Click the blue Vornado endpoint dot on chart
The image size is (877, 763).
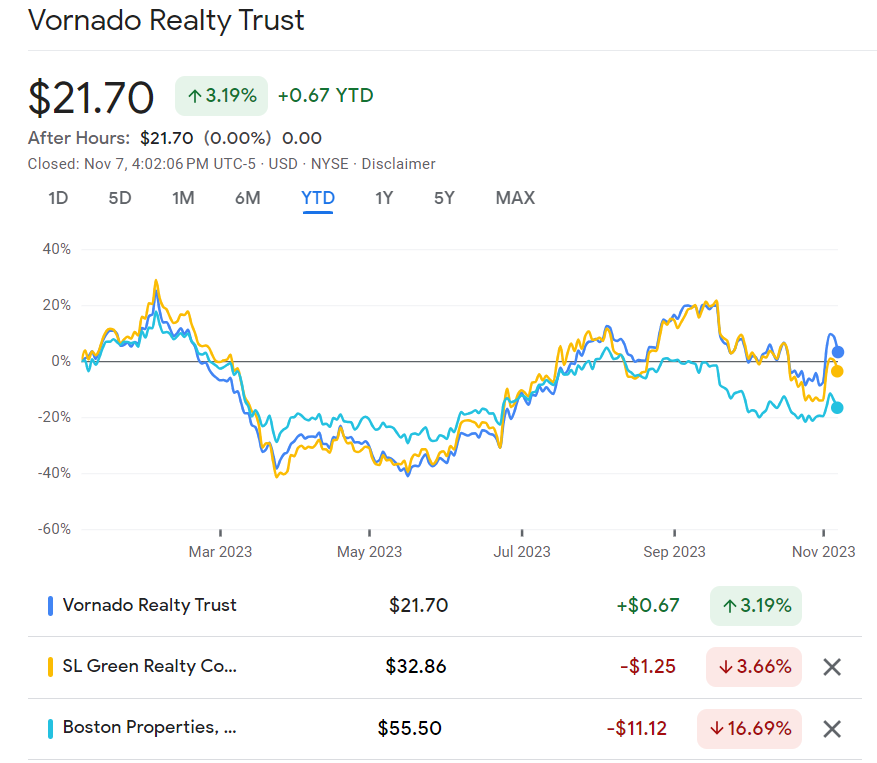(x=837, y=352)
